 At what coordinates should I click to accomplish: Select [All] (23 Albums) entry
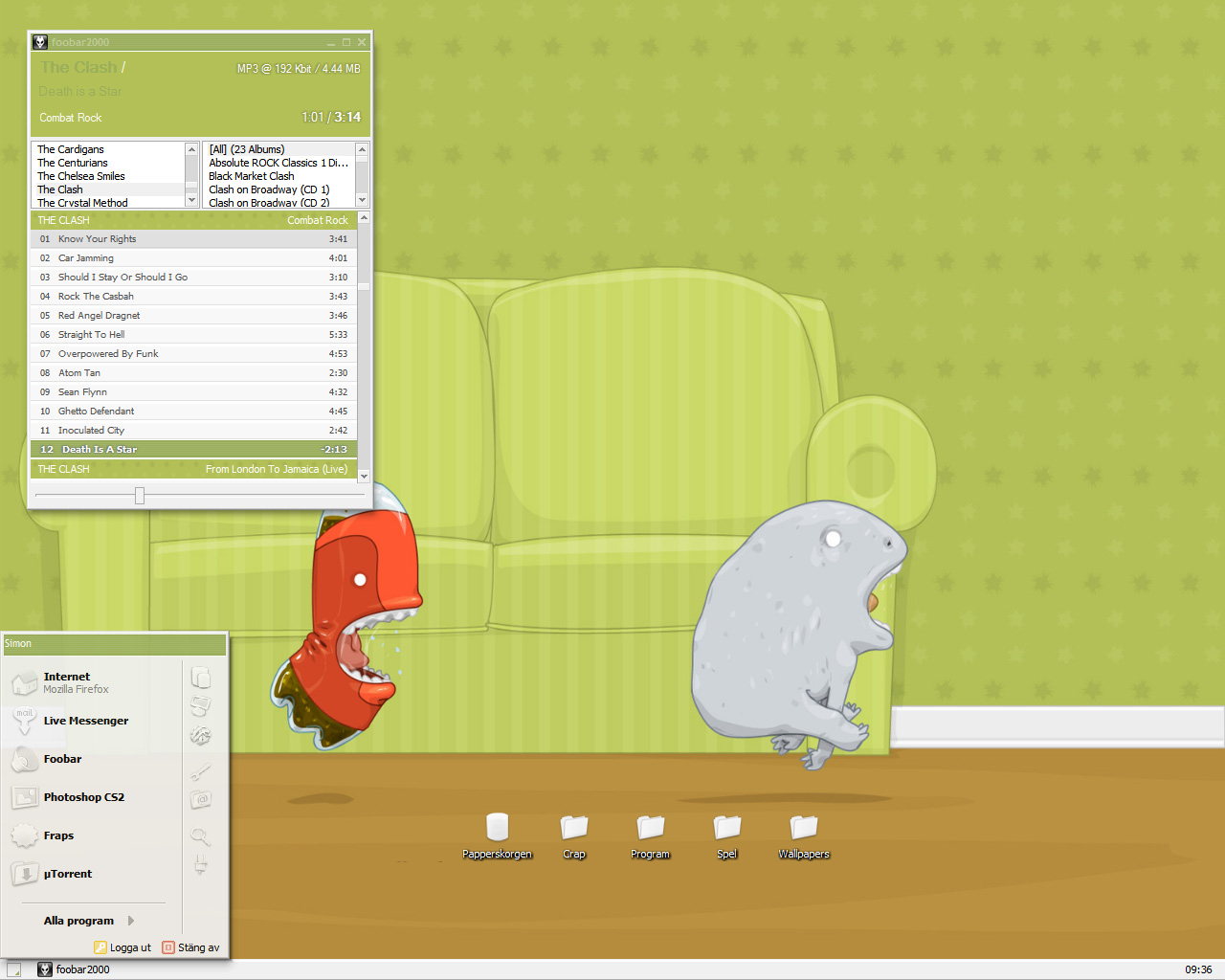(x=279, y=149)
